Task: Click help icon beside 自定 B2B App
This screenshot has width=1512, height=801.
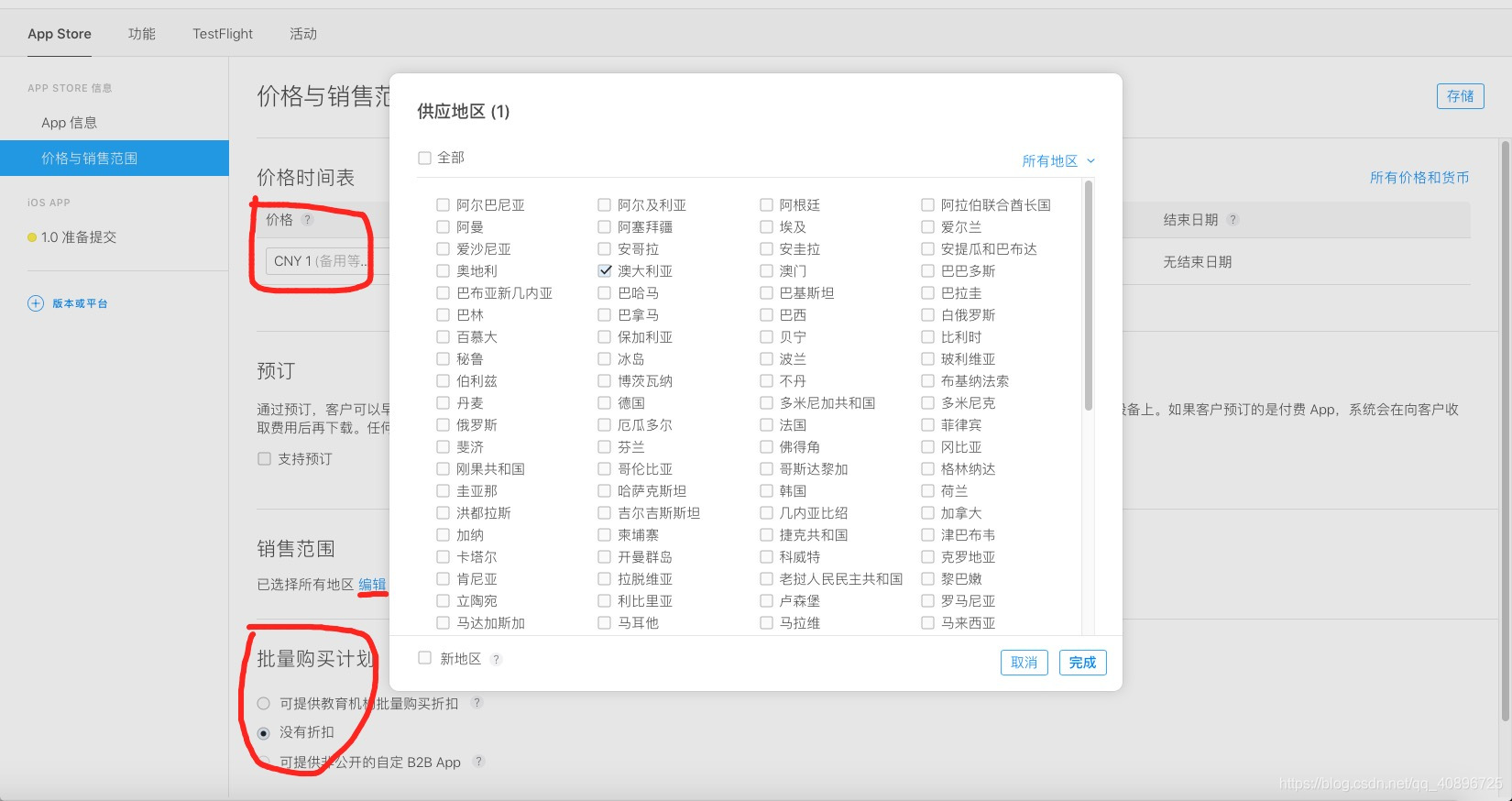Action: point(478,762)
